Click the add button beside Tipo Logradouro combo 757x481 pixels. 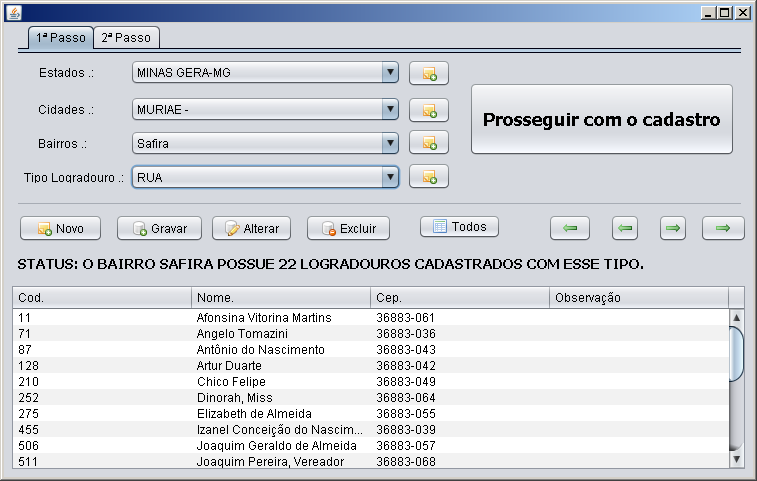point(429,176)
